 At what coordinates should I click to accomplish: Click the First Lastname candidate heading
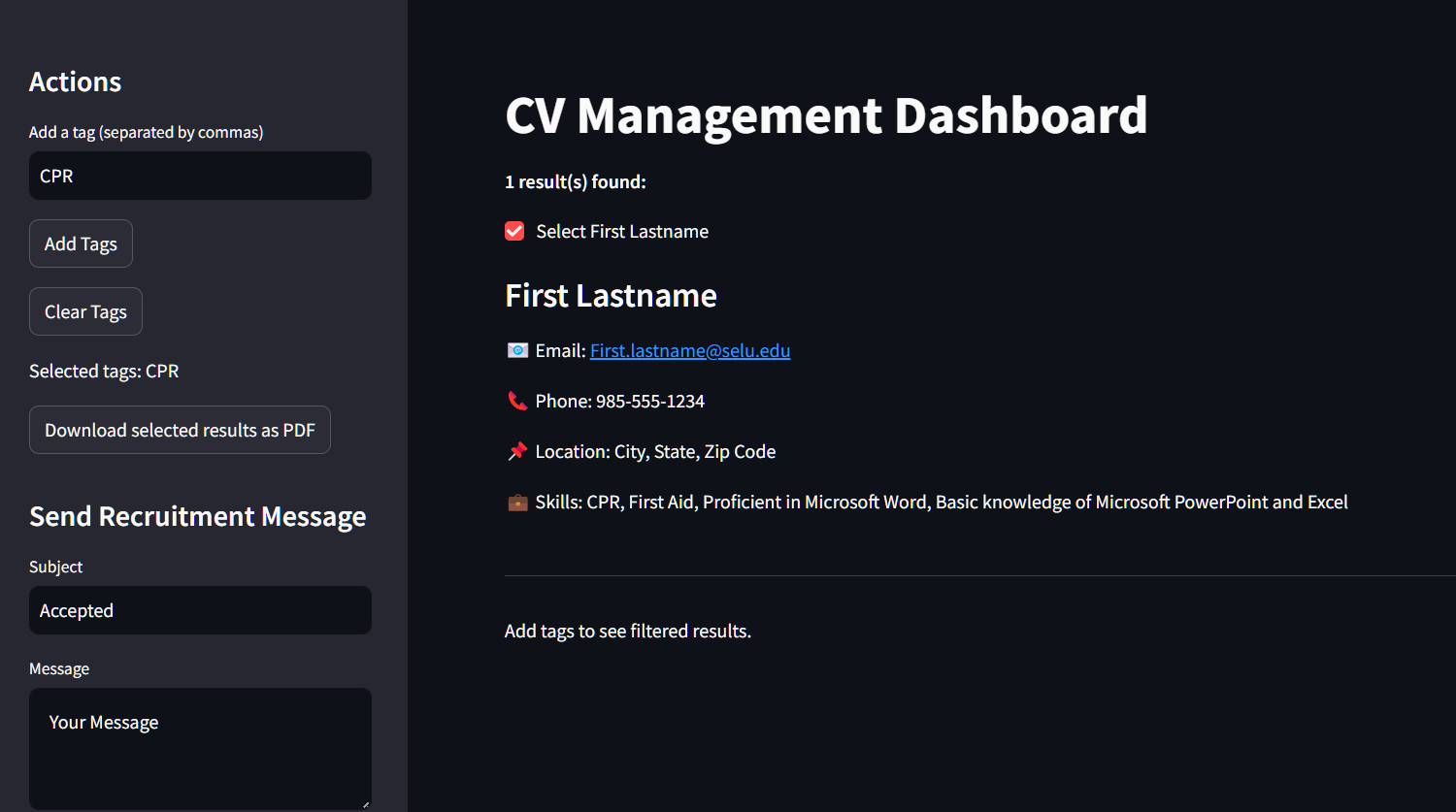click(x=611, y=295)
